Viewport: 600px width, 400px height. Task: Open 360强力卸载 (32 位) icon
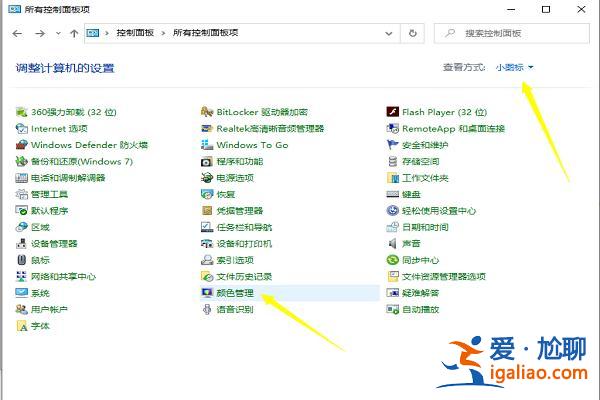(x=21, y=112)
